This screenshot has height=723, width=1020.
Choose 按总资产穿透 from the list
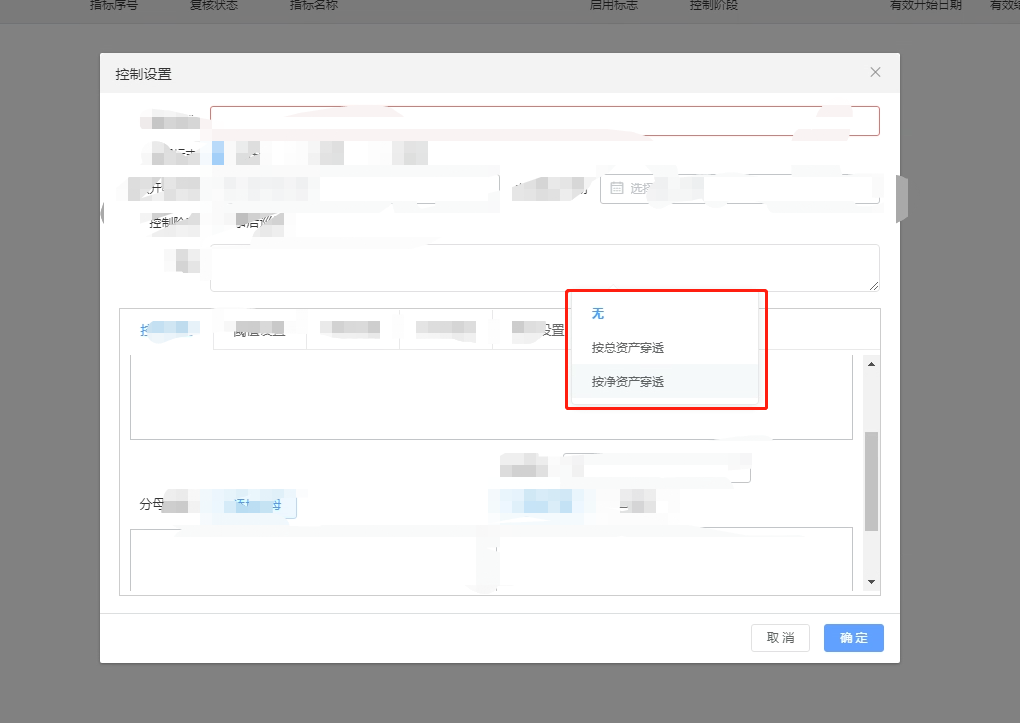(626, 347)
